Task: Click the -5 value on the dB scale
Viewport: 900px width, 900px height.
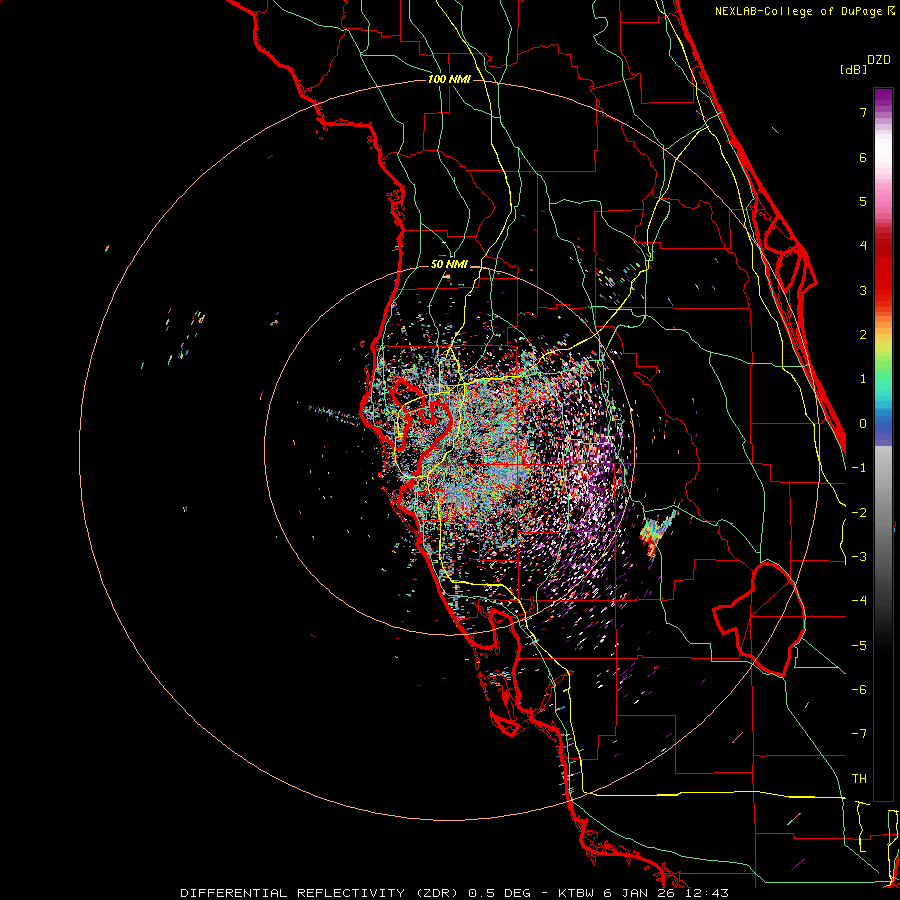Action: coord(859,646)
